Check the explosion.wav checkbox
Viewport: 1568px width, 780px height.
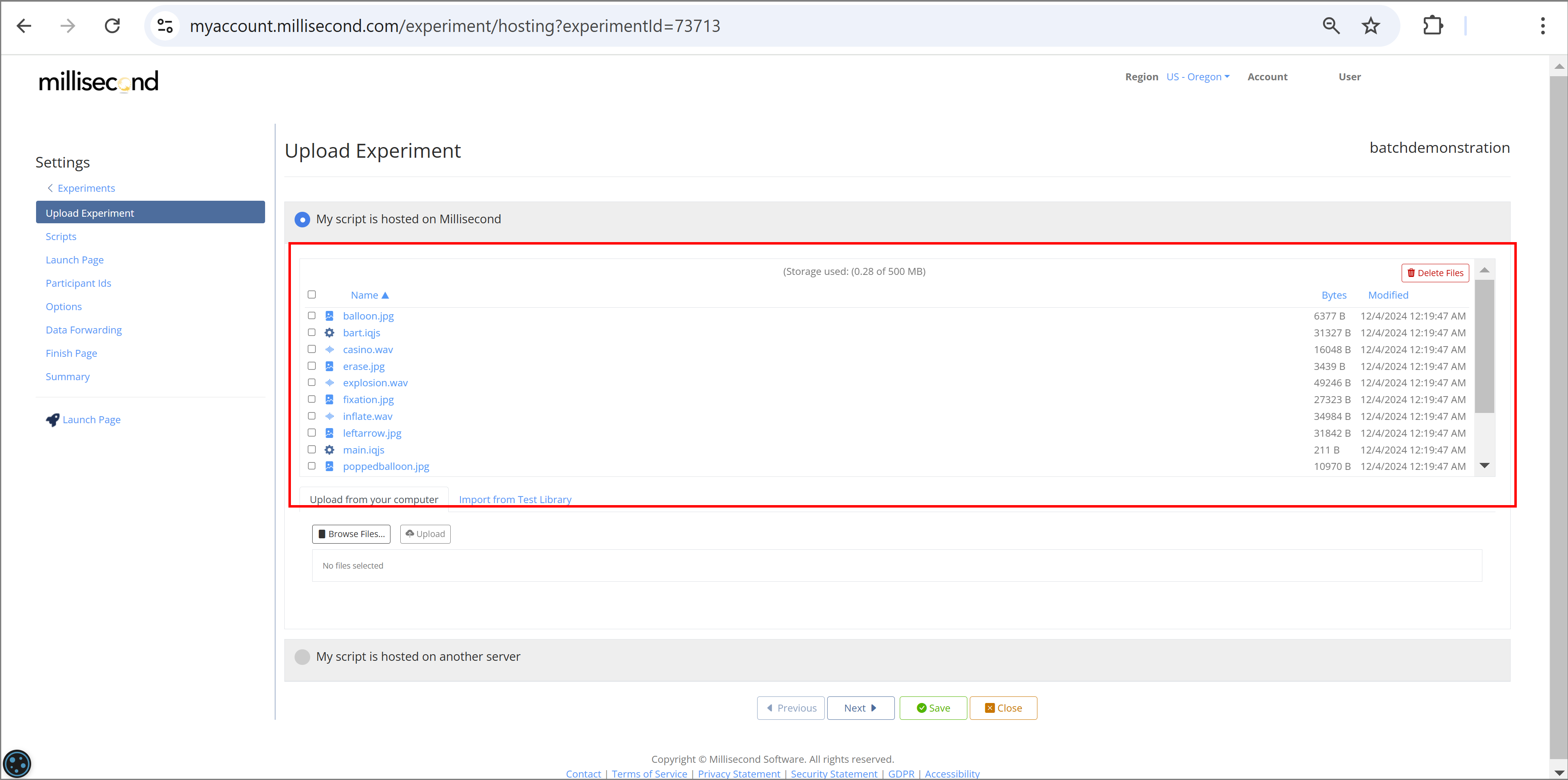[312, 383]
